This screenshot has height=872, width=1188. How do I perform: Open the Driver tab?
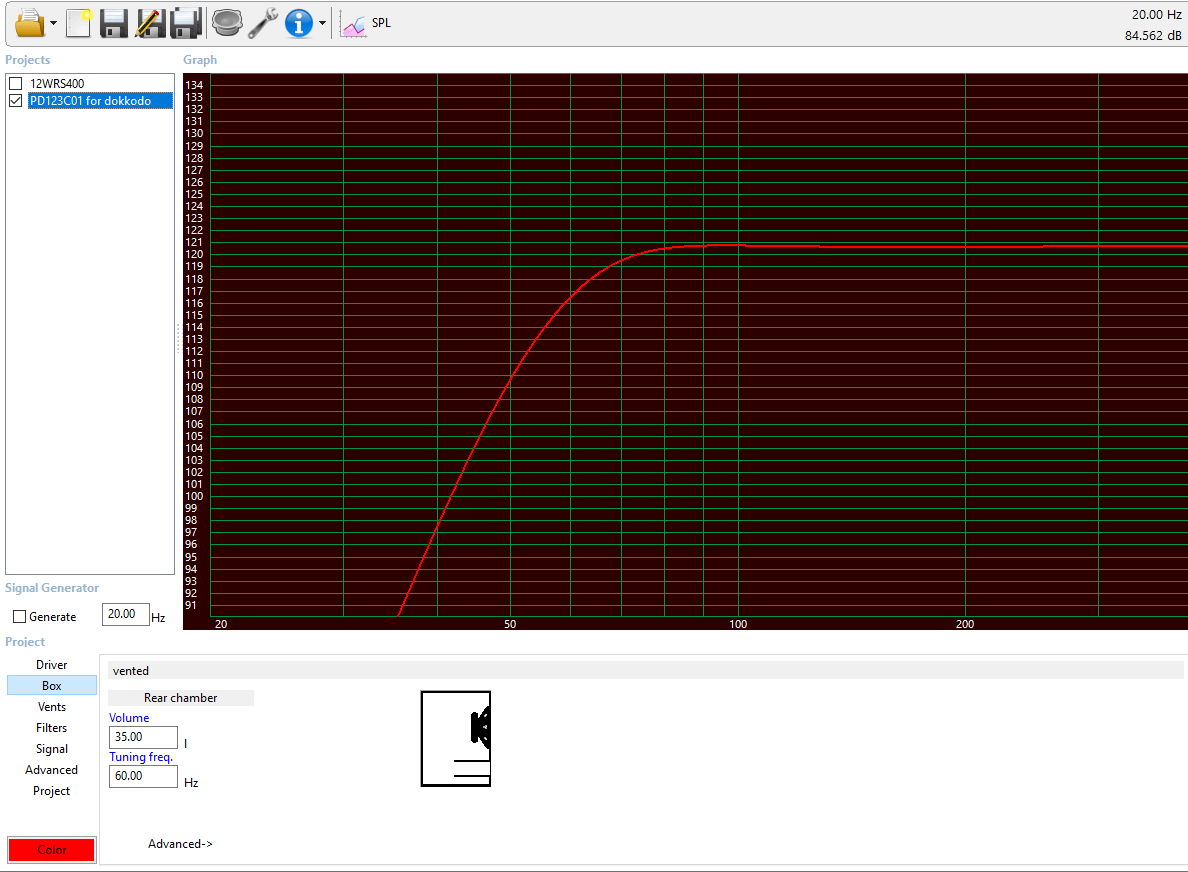tap(52, 664)
